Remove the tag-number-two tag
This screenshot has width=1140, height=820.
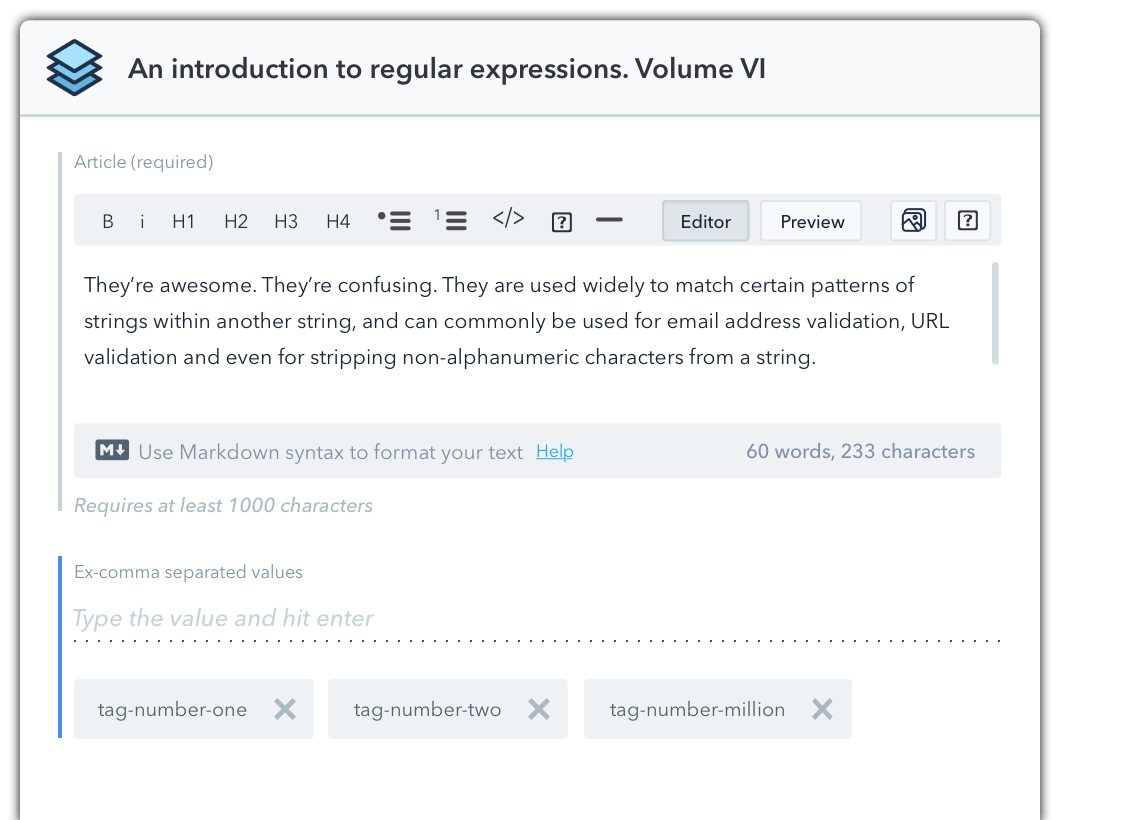(539, 709)
